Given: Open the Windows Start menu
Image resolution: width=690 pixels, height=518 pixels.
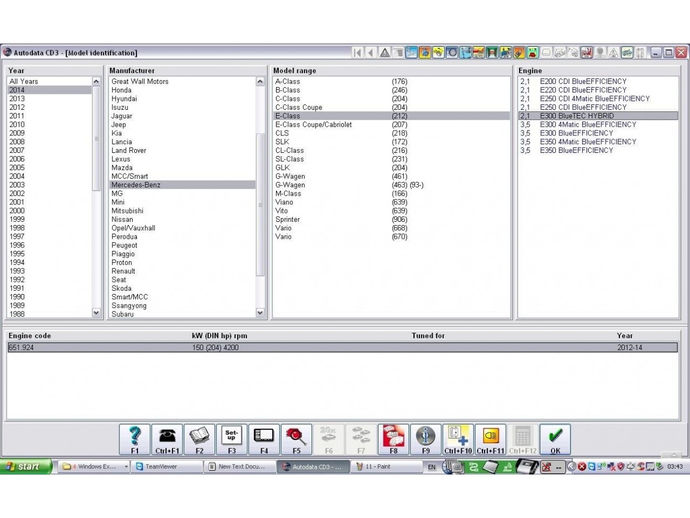Looking at the screenshot, I should point(26,467).
